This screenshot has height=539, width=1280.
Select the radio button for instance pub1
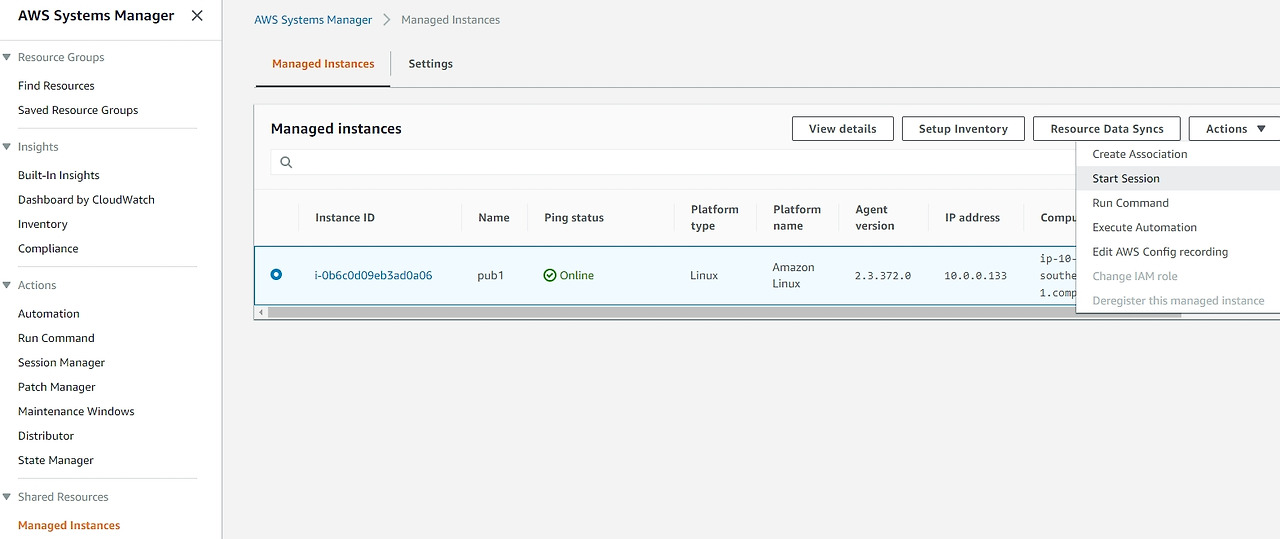tap(276, 275)
